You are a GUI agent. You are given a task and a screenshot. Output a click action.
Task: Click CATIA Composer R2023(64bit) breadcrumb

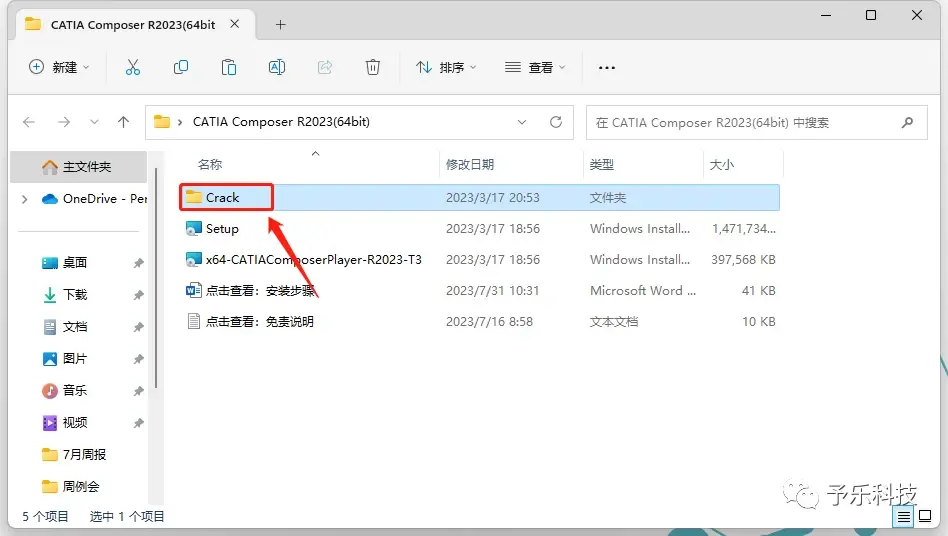tap(281, 122)
